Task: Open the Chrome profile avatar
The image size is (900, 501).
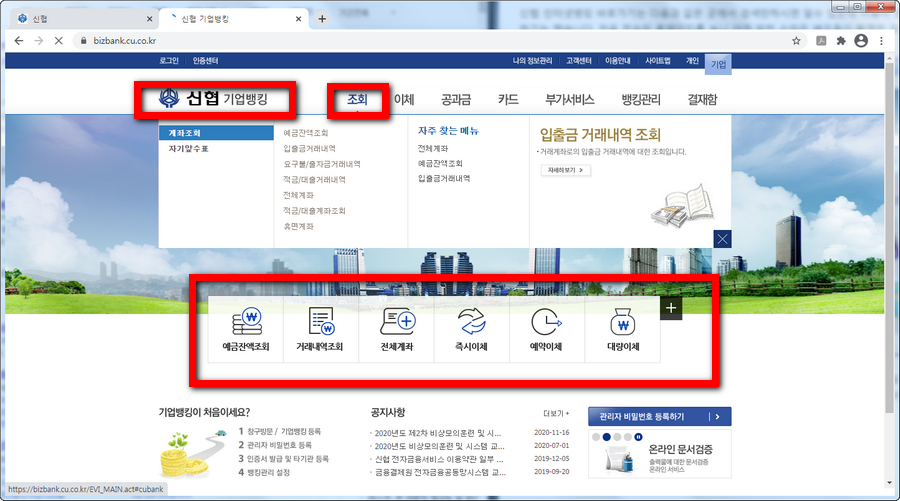Action: pos(861,41)
